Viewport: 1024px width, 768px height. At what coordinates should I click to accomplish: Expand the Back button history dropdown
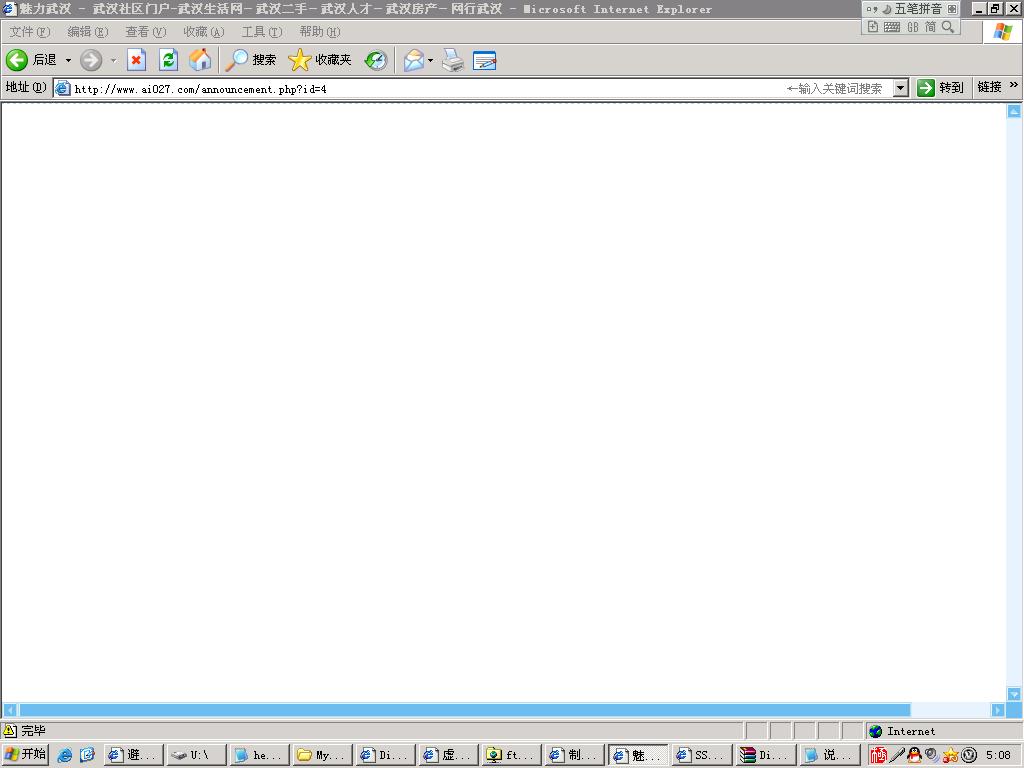point(68,60)
